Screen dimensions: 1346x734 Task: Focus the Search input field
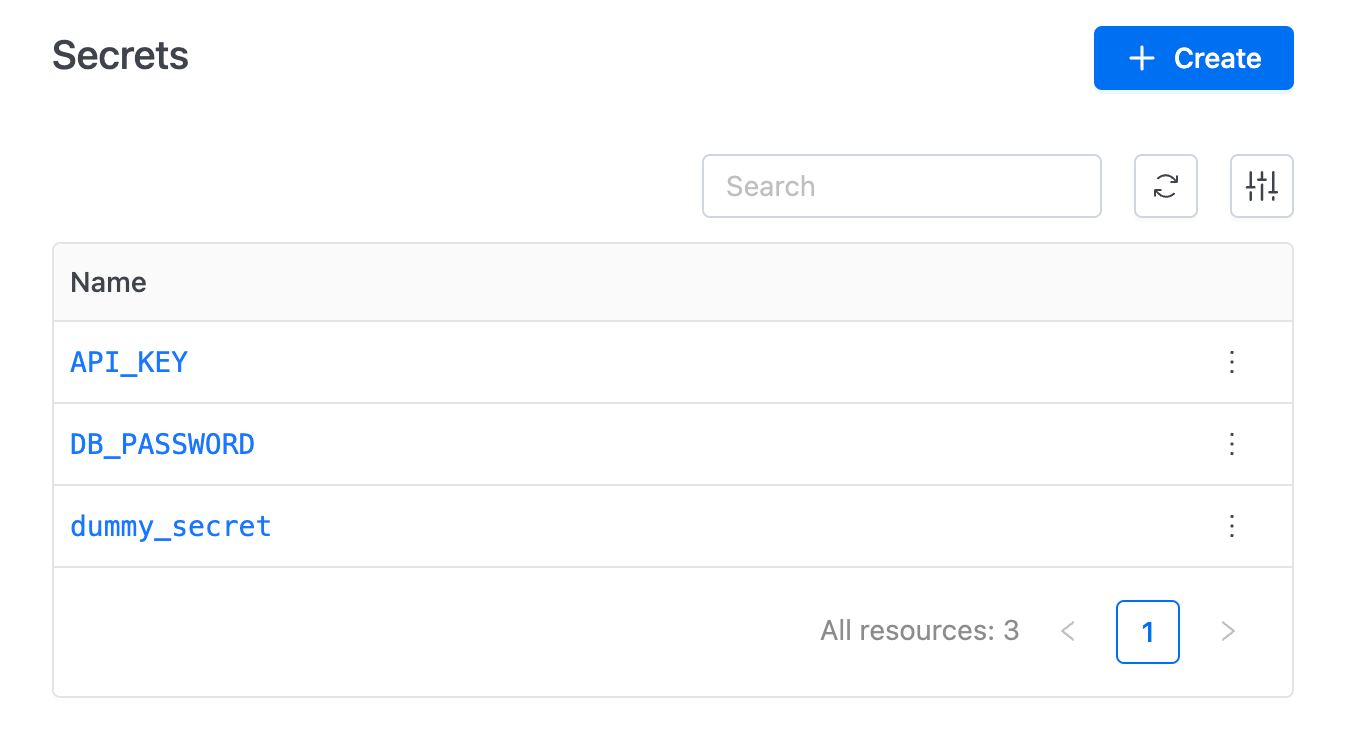(902, 186)
